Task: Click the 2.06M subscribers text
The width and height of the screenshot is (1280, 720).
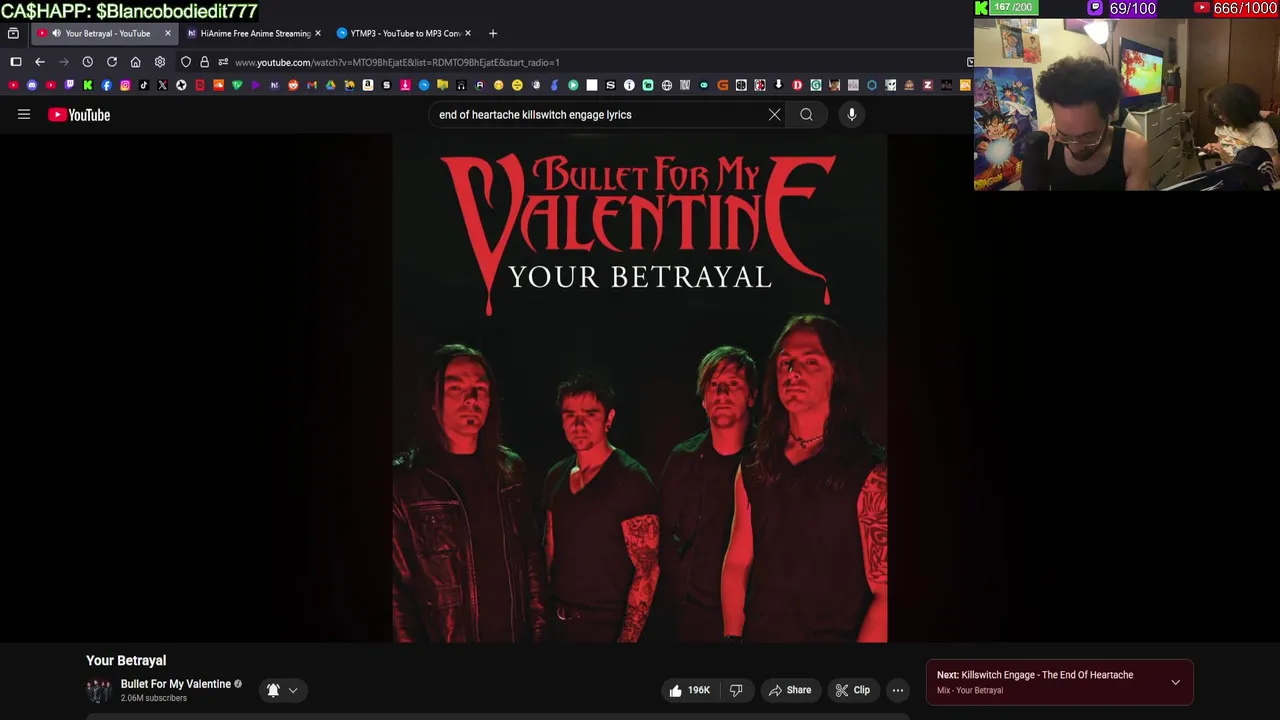Action: [x=154, y=698]
